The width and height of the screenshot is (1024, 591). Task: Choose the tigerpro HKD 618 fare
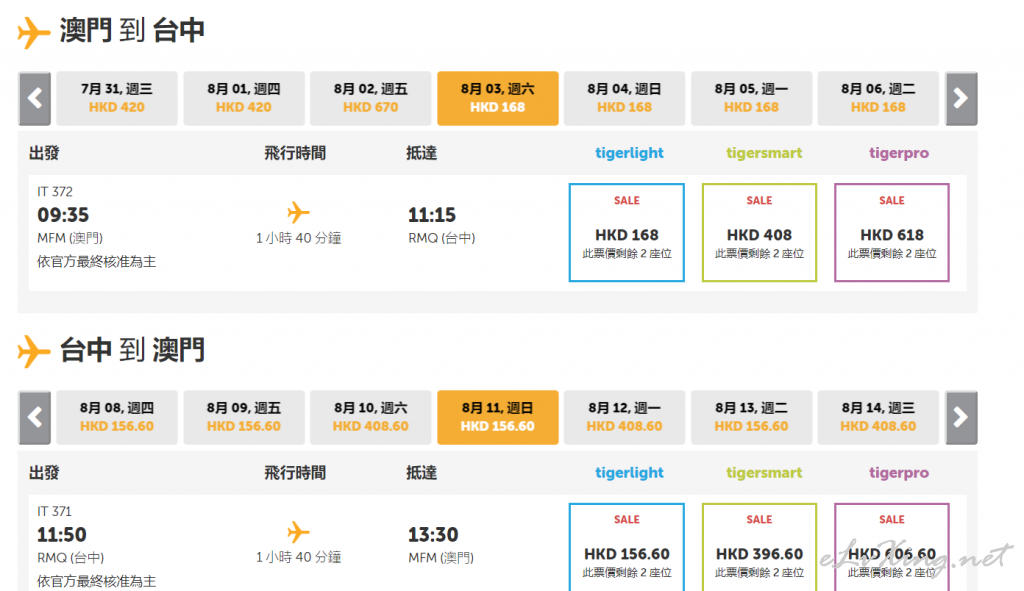(x=892, y=232)
